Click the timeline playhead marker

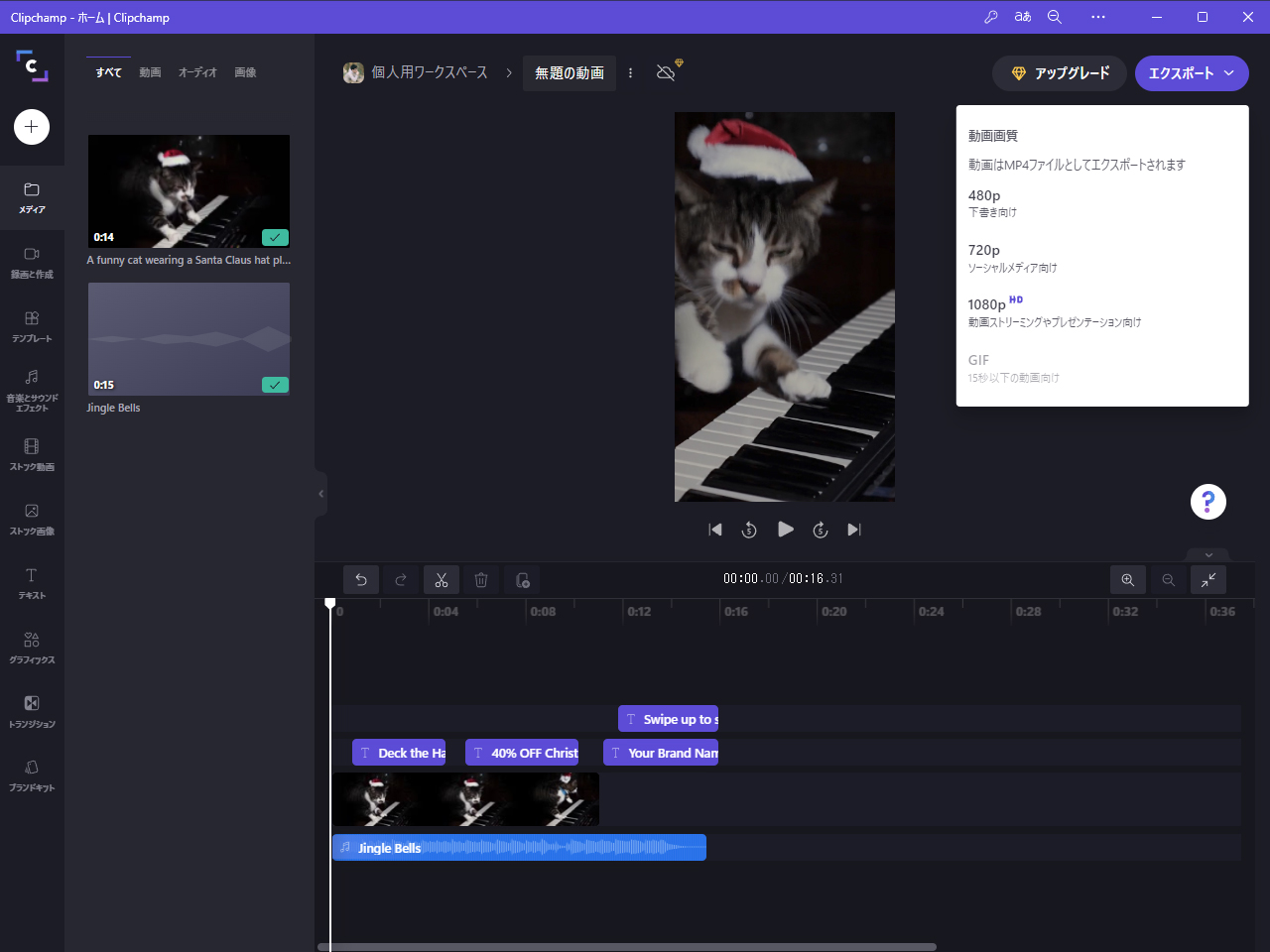tap(330, 603)
